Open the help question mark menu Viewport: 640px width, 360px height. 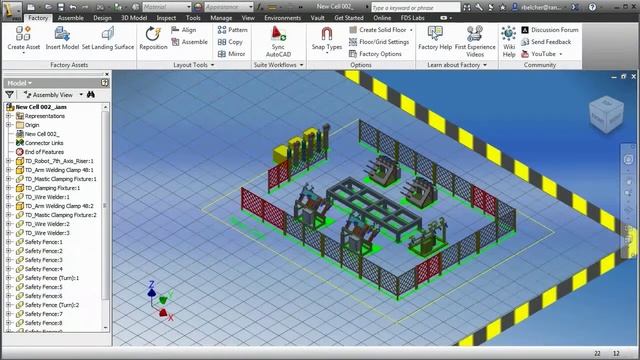592,7
